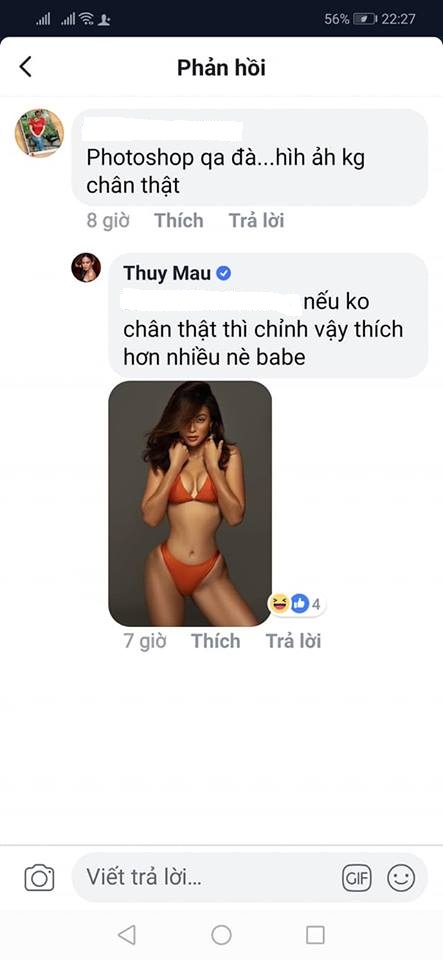Tap the Android recent apps square

click(x=315, y=934)
